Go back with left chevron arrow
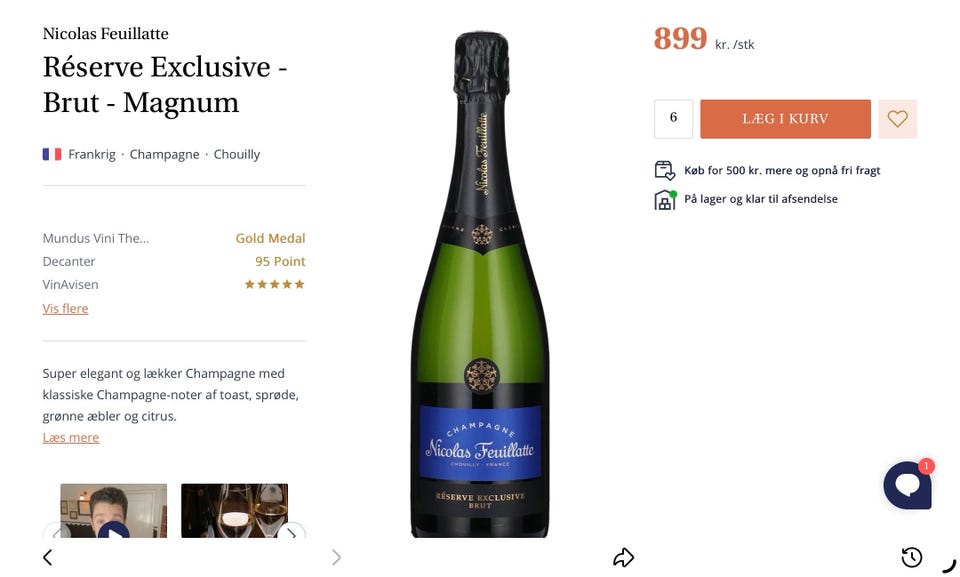960x577 pixels. [x=48, y=557]
